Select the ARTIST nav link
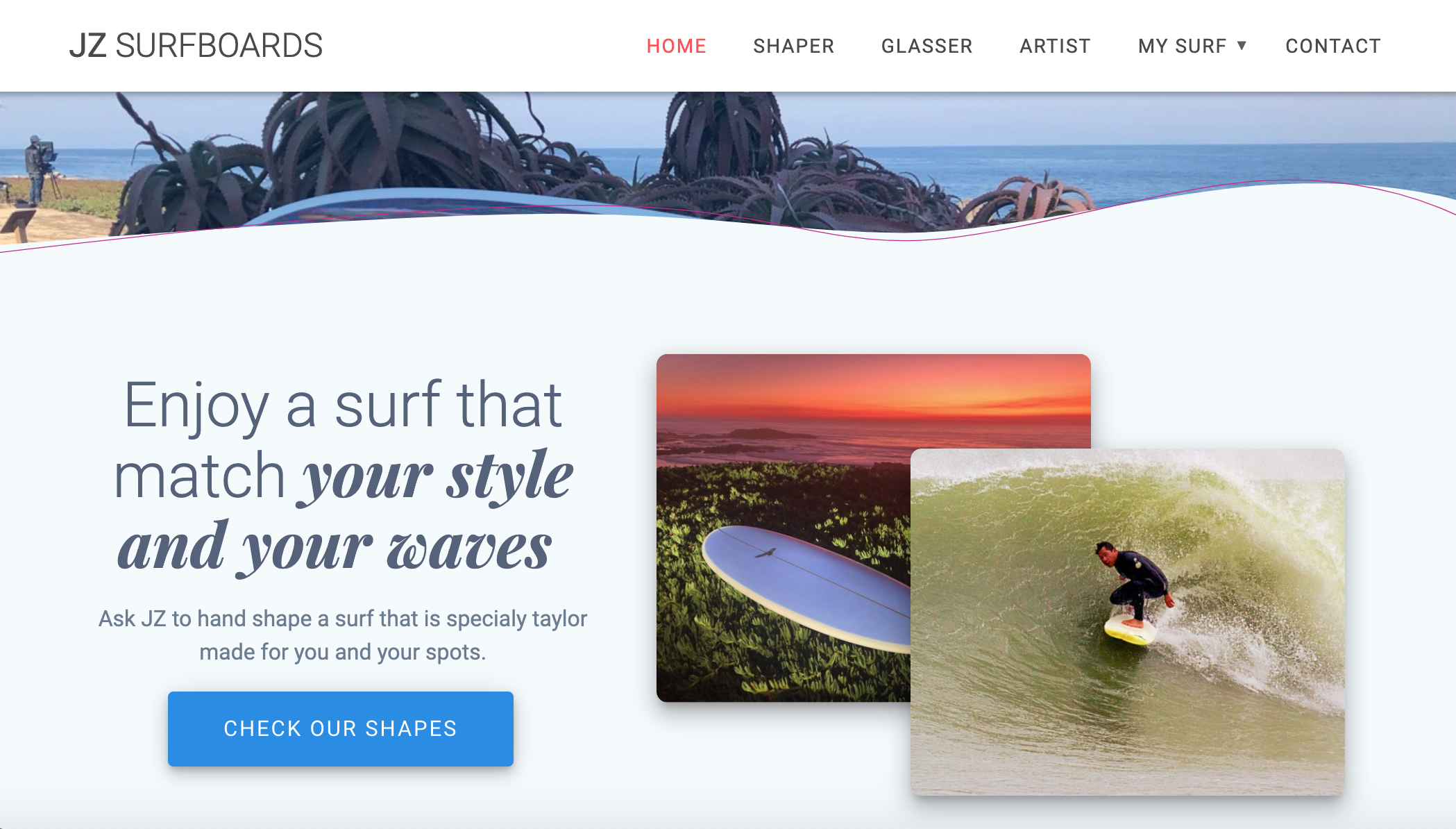Viewport: 1456px width, 829px height. click(x=1055, y=46)
